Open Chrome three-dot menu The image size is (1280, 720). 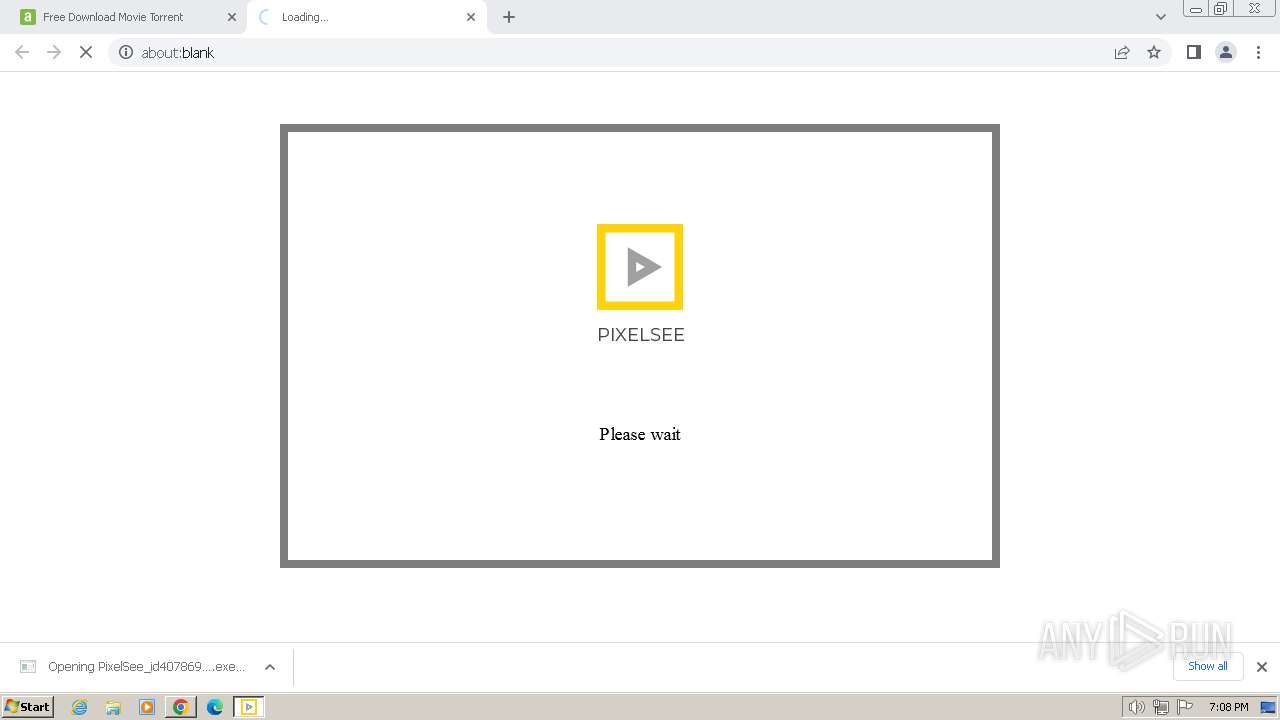tap(1258, 52)
